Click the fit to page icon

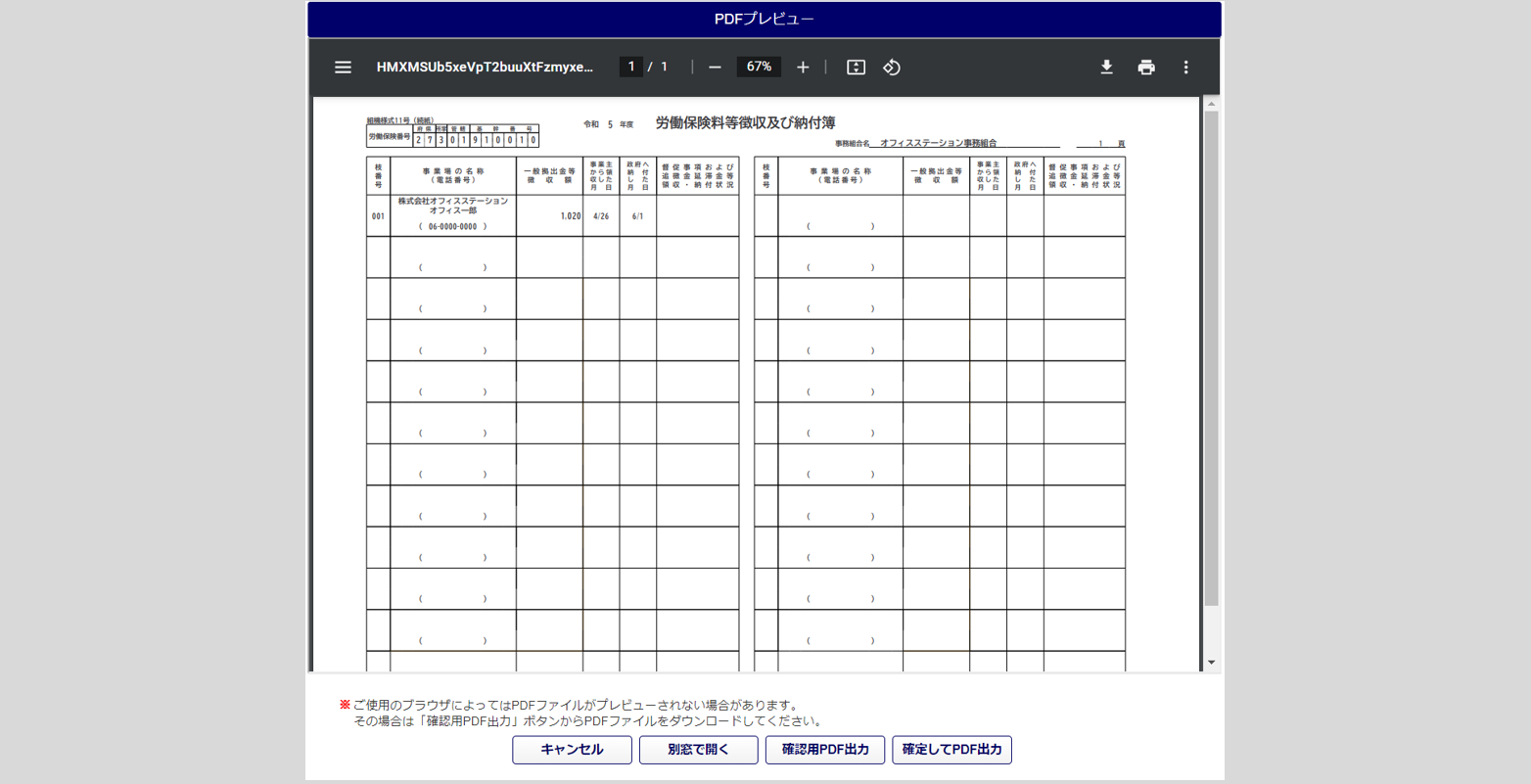click(856, 68)
